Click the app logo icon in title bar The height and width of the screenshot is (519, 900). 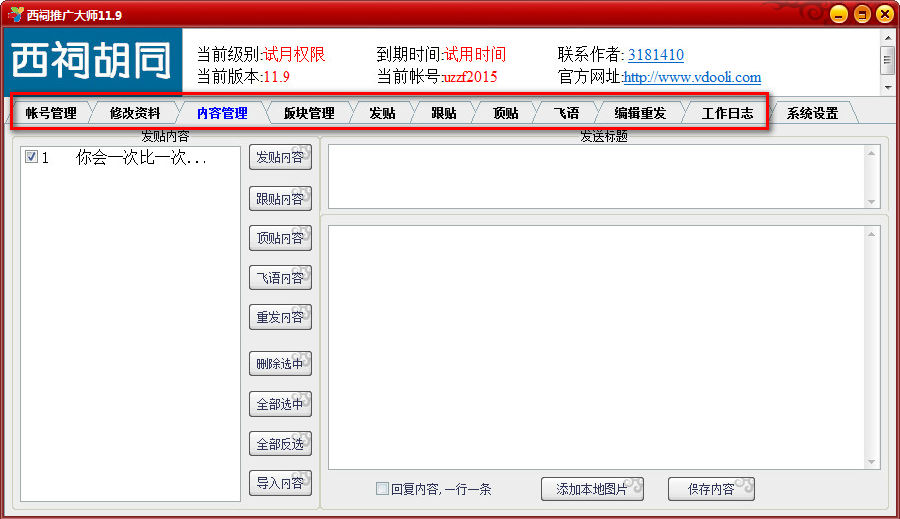pos(16,14)
